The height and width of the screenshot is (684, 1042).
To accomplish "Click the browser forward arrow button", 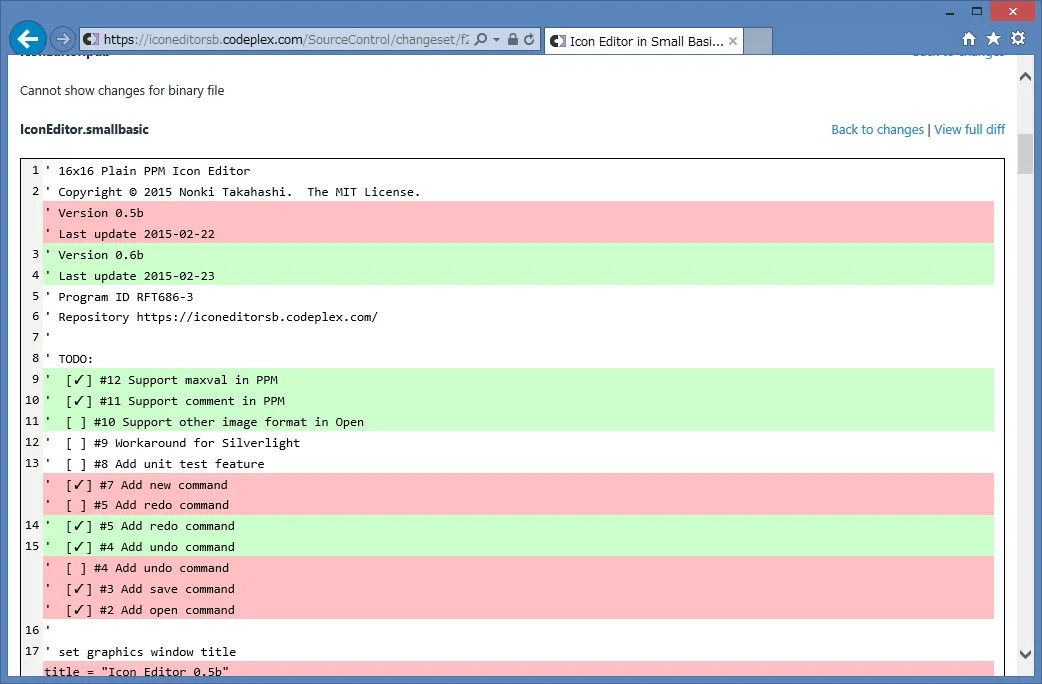I will coord(62,39).
